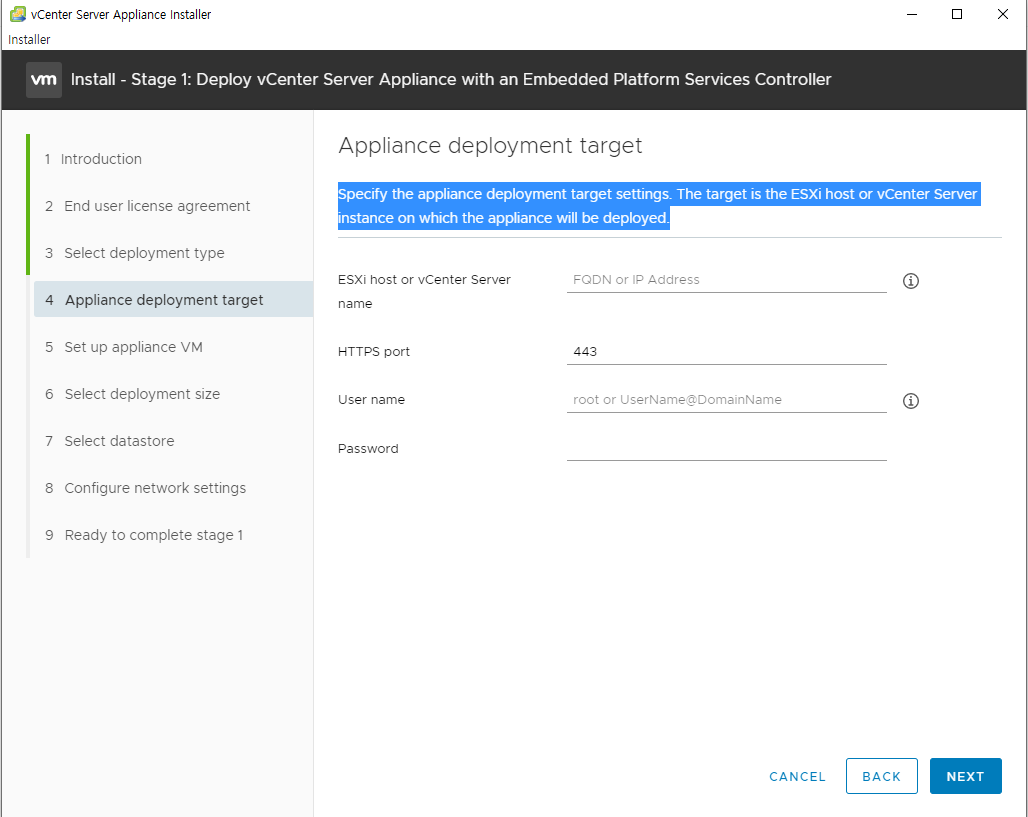
Task: Click the vm logo in header
Action: [x=44, y=79]
